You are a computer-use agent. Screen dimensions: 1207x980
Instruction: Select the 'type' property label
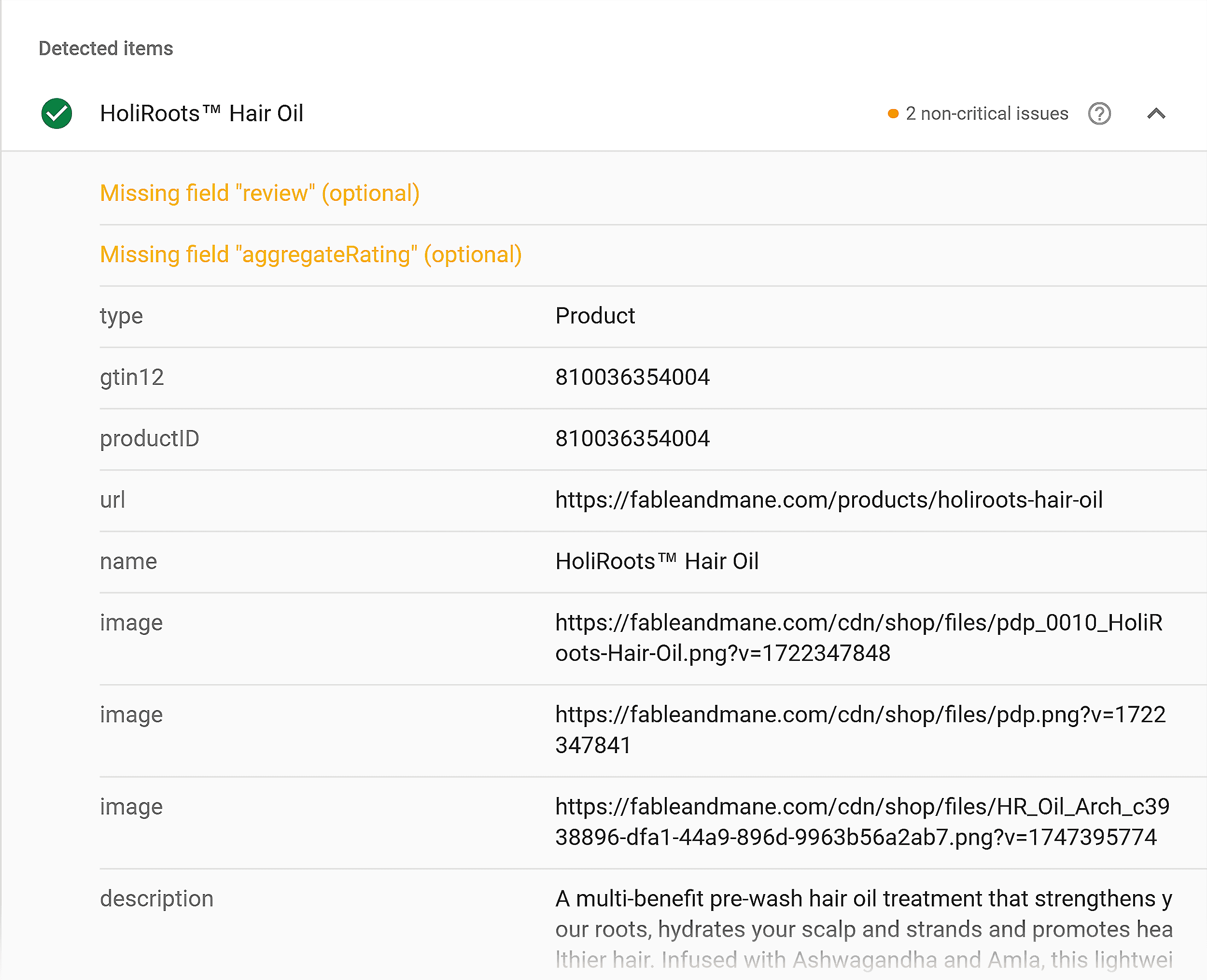click(121, 316)
